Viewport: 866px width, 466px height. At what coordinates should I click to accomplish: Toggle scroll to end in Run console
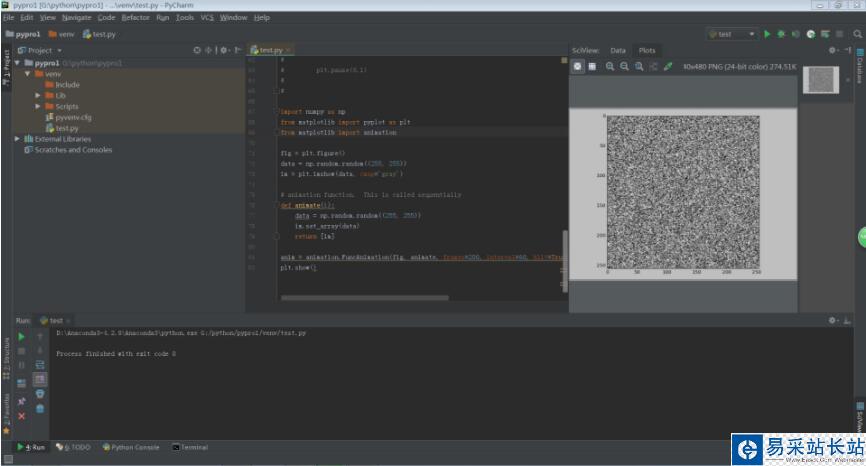(x=40, y=379)
